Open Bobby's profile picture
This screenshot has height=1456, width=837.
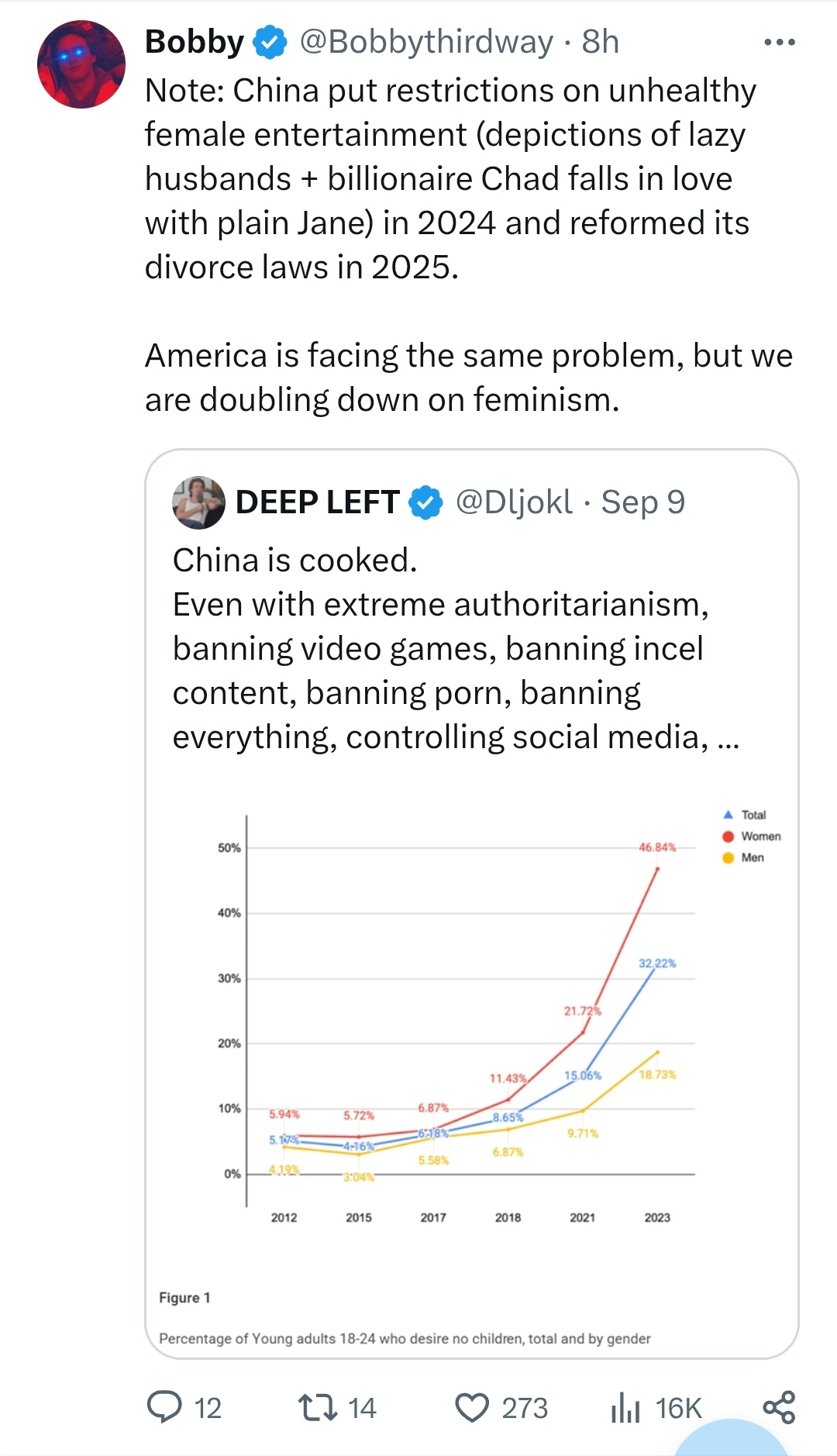pos(81,64)
